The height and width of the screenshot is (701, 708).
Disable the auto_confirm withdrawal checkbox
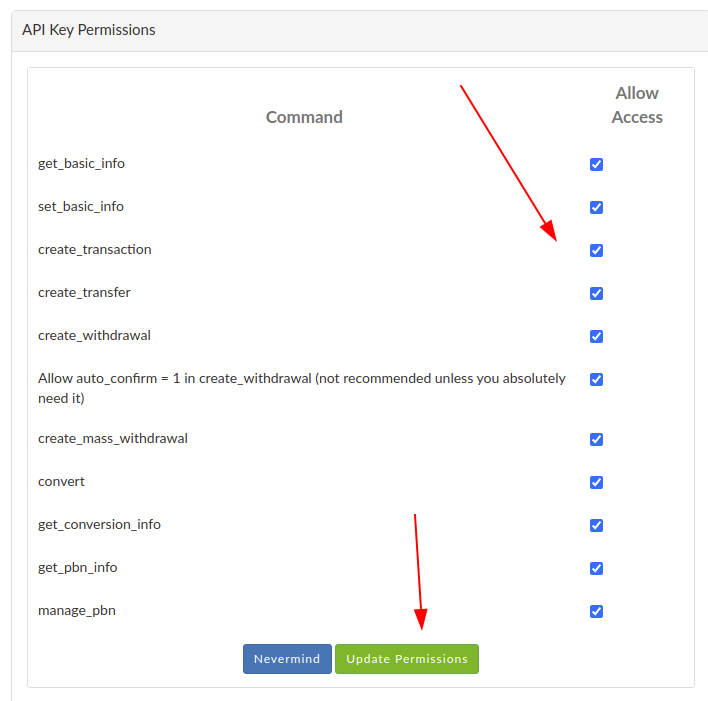click(596, 379)
